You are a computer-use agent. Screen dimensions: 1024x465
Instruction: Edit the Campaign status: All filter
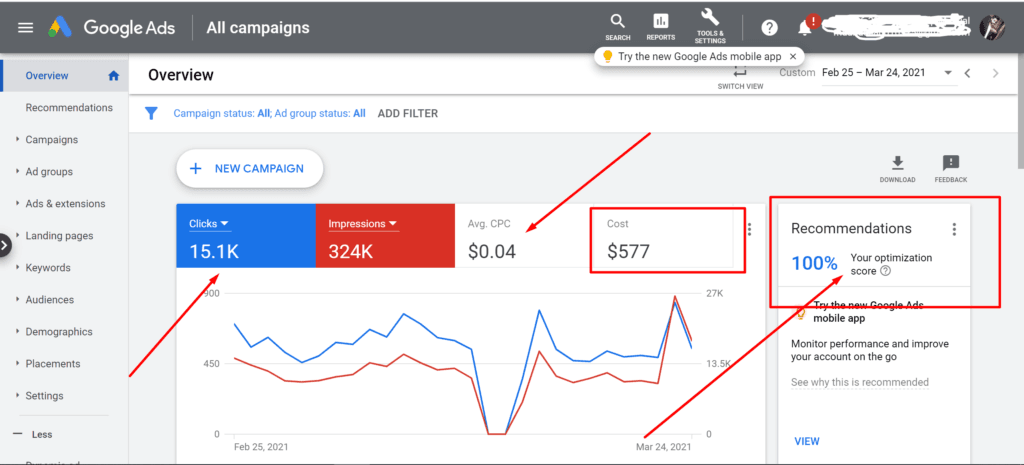(221, 114)
